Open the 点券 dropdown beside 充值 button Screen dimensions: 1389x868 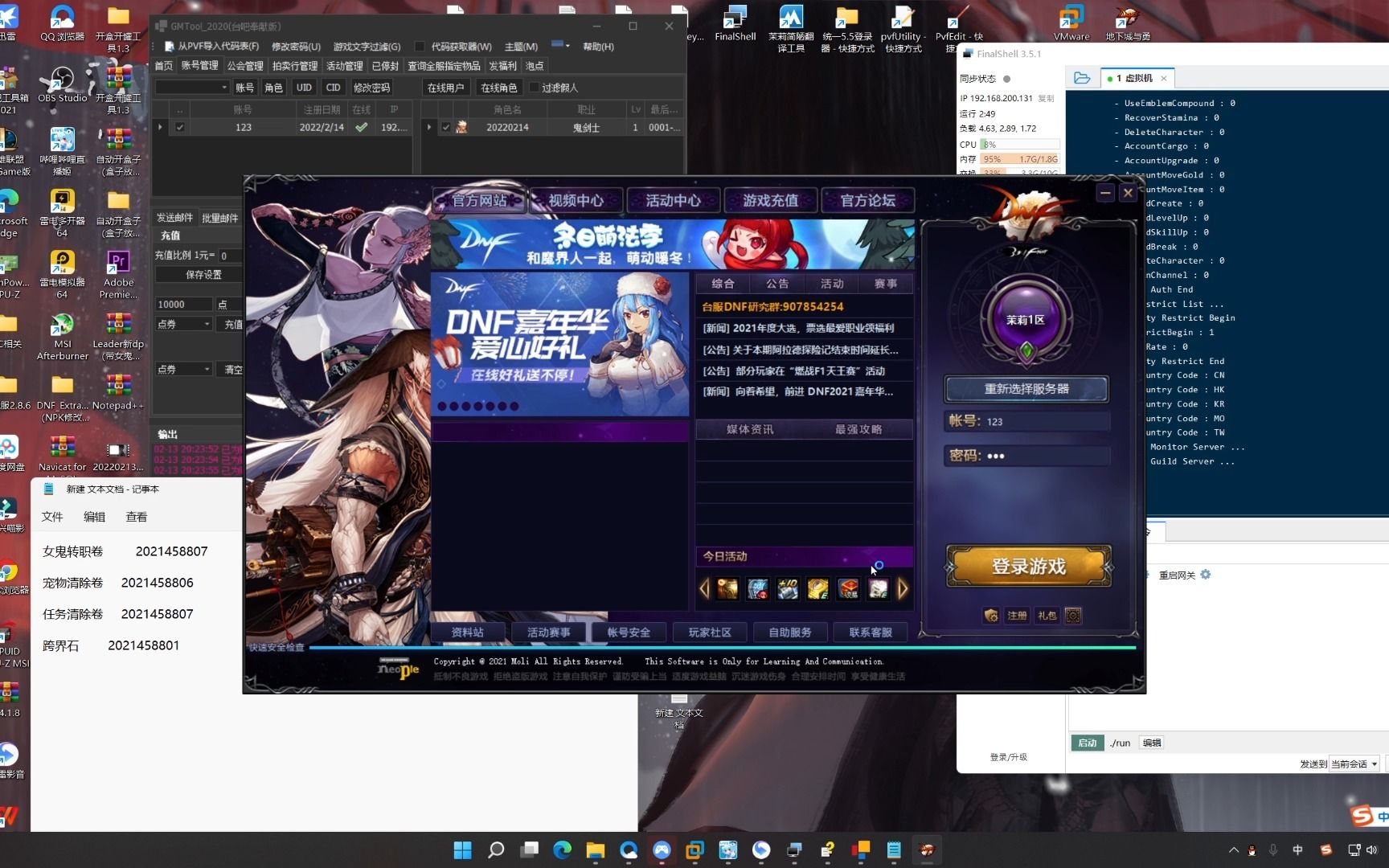(x=207, y=324)
